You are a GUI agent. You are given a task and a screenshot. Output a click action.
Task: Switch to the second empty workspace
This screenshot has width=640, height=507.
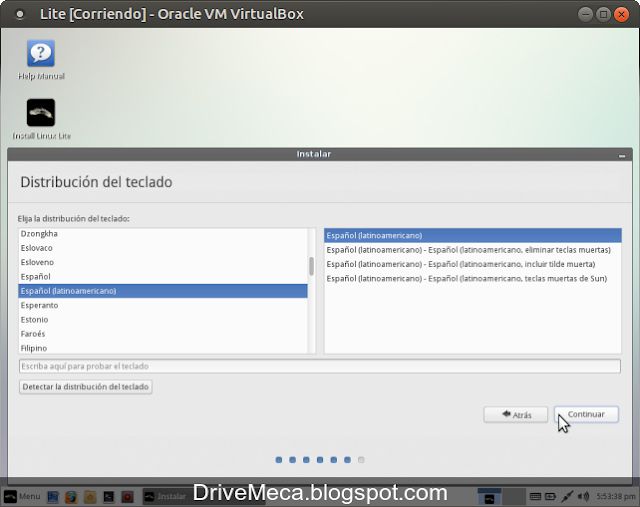[x=513, y=496]
